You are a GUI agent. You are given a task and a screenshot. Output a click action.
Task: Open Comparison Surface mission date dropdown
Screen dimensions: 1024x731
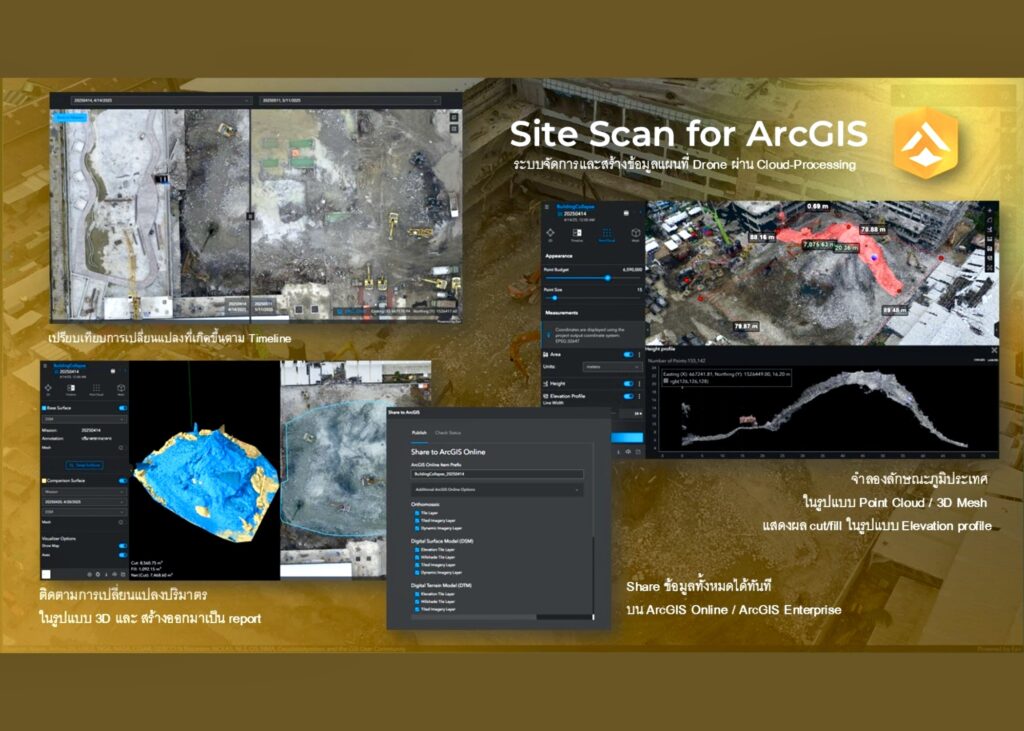84,502
